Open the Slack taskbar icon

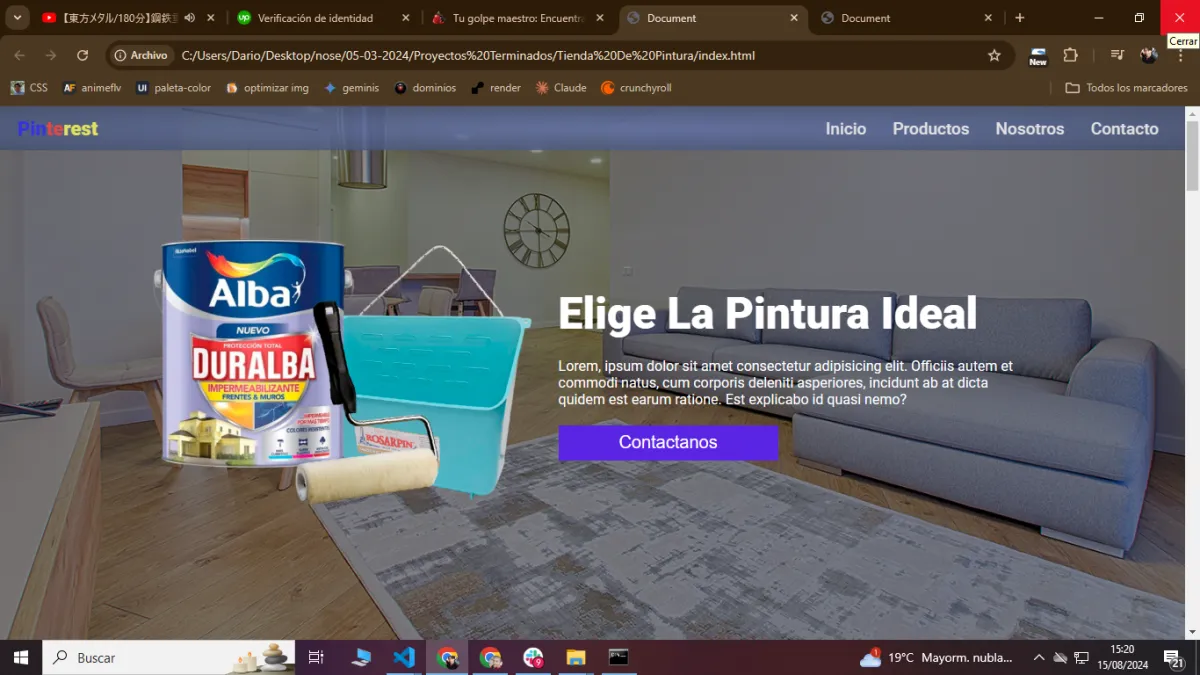pyautogui.click(x=533, y=658)
